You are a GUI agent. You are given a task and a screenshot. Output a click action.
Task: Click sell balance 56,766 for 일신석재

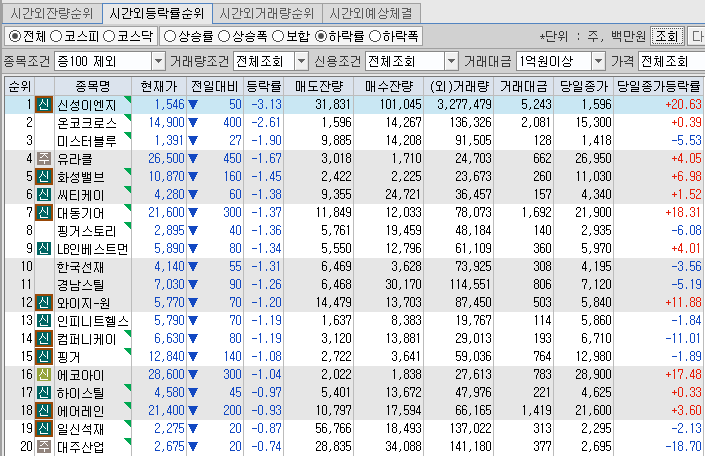[x=333, y=428]
